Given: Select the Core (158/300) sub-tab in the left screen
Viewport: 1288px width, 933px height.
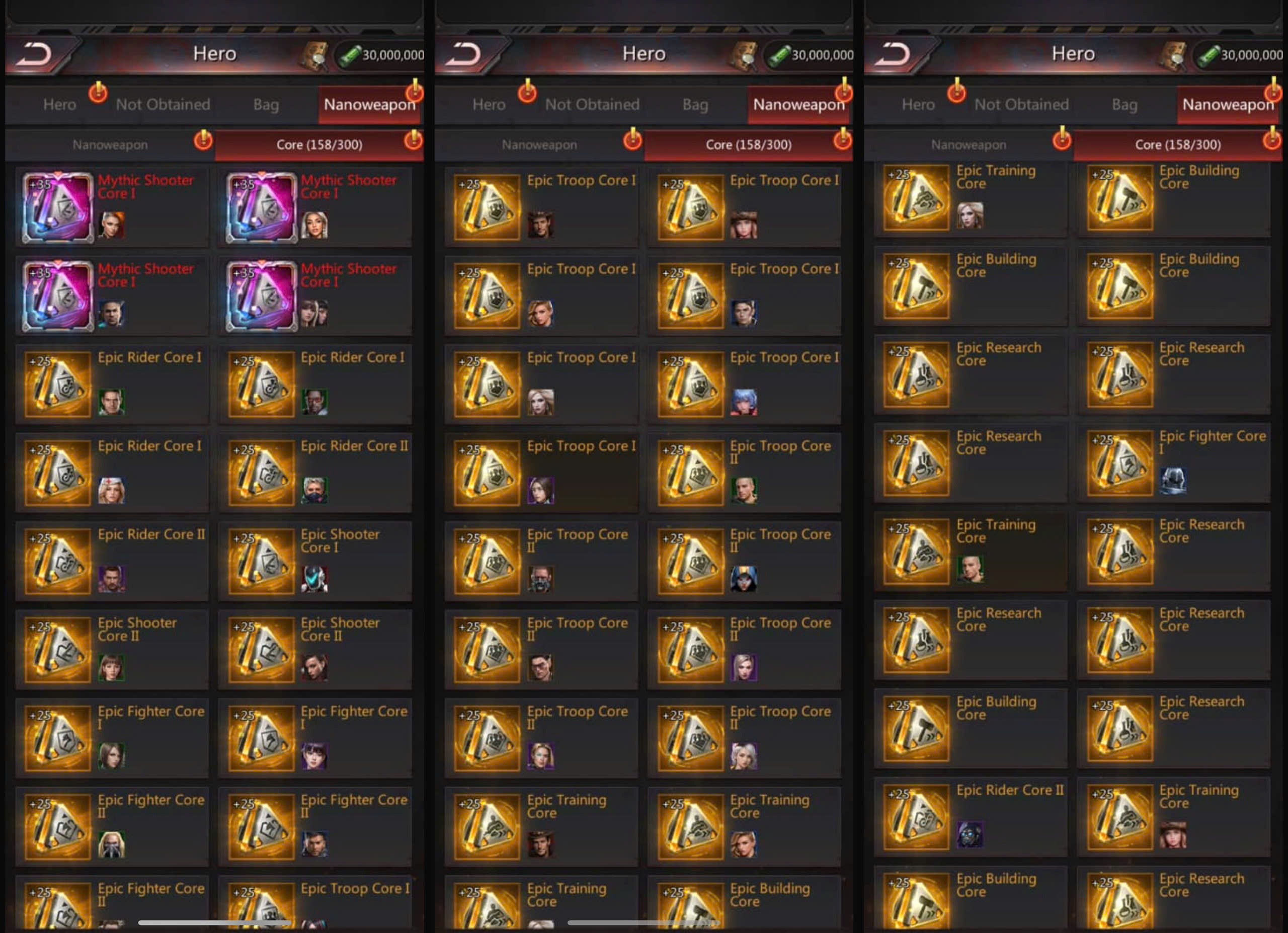Looking at the screenshot, I should tap(319, 145).
